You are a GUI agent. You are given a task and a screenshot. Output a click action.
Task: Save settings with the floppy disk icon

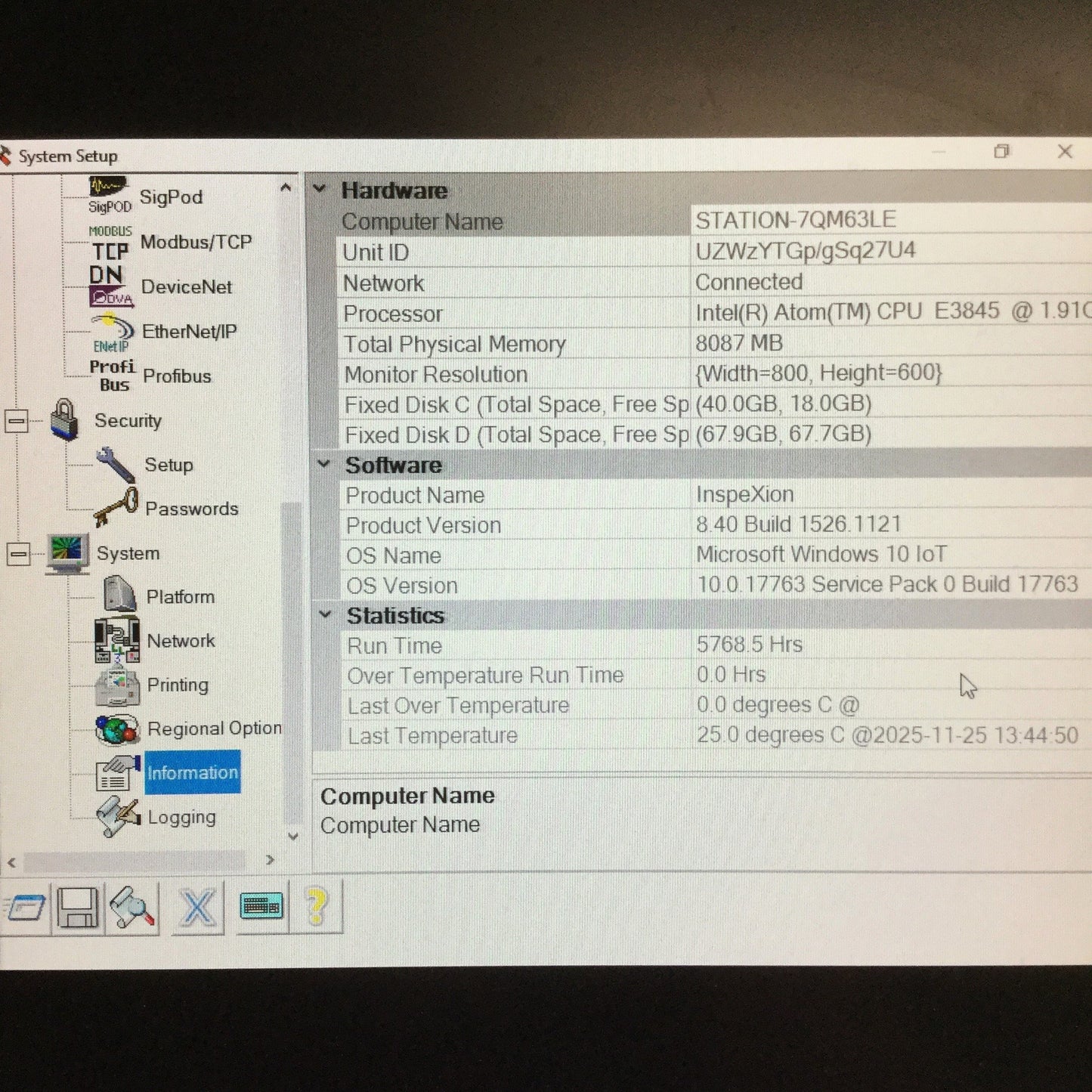[x=78, y=908]
